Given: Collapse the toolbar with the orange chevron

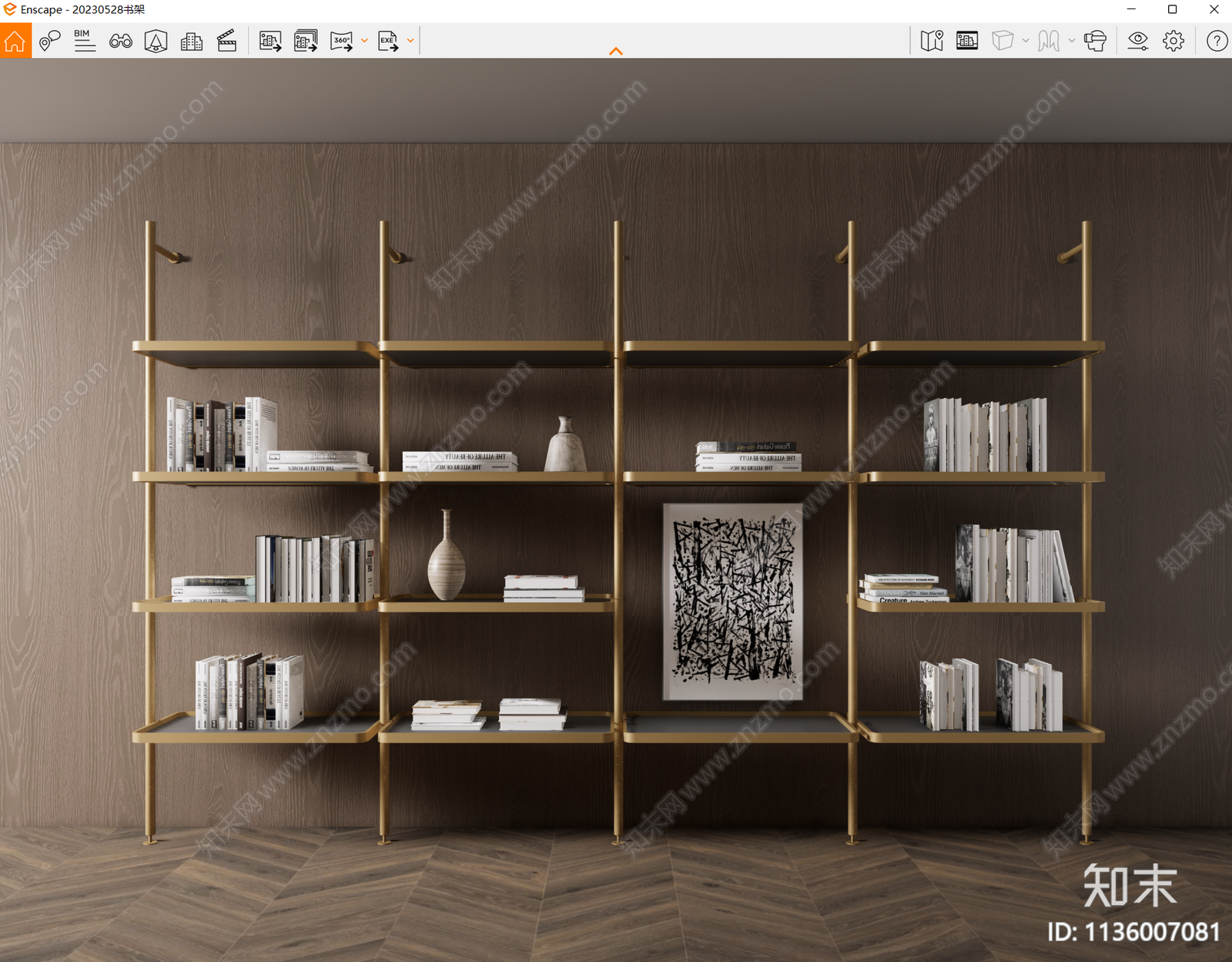Looking at the screenshot, I should (x=616, y=52).
